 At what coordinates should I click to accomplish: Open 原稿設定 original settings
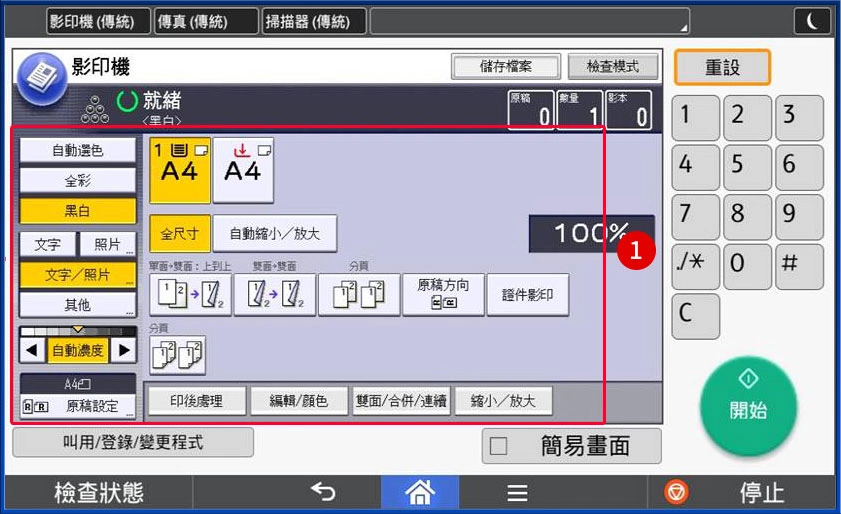[78, 406]
